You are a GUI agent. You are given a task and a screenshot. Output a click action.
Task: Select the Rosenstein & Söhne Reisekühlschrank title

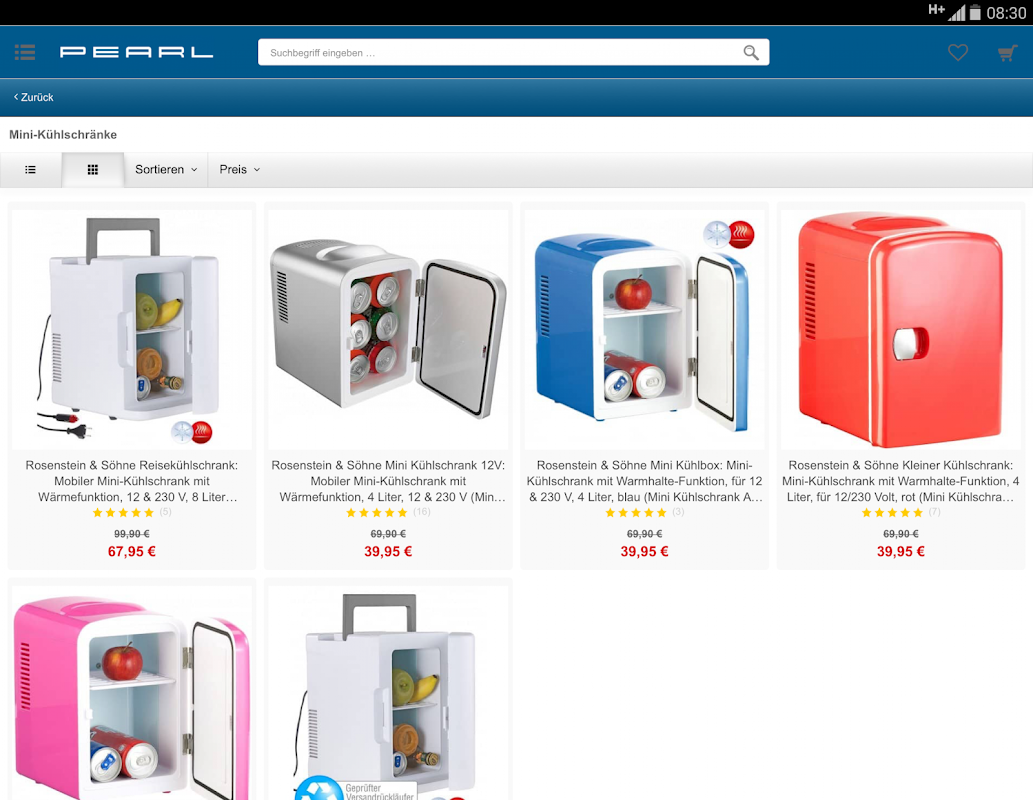132,481
